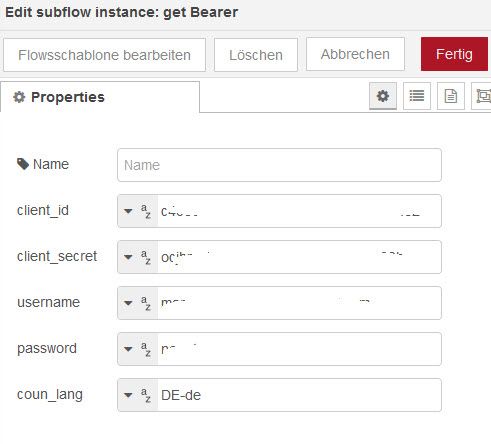Expand the username type dropdown arrow

128,303
